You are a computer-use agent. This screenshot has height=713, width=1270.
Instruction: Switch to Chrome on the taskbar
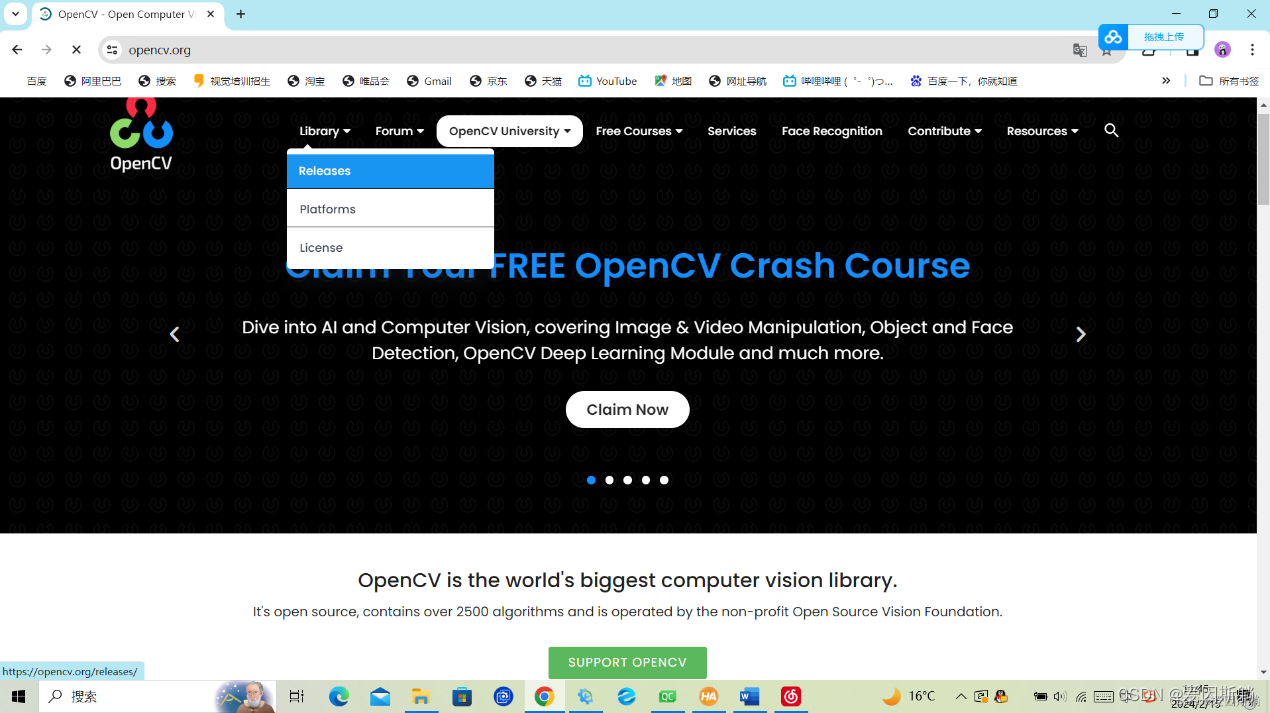point(544,696)
